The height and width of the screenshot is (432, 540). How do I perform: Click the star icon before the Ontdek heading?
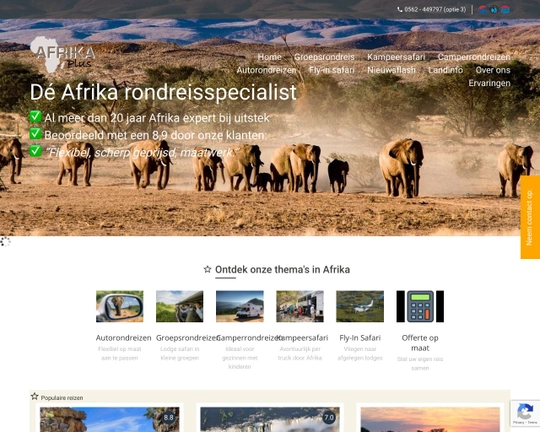coord(207,269)
